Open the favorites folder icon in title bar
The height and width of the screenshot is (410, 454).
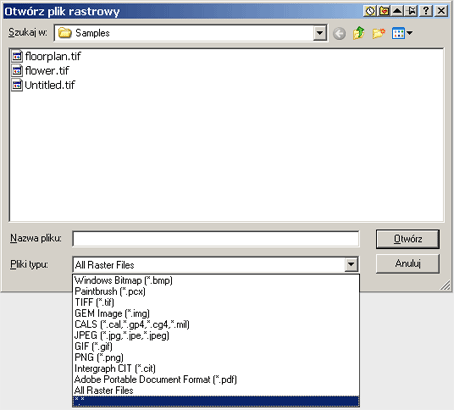tap(384, 11)
